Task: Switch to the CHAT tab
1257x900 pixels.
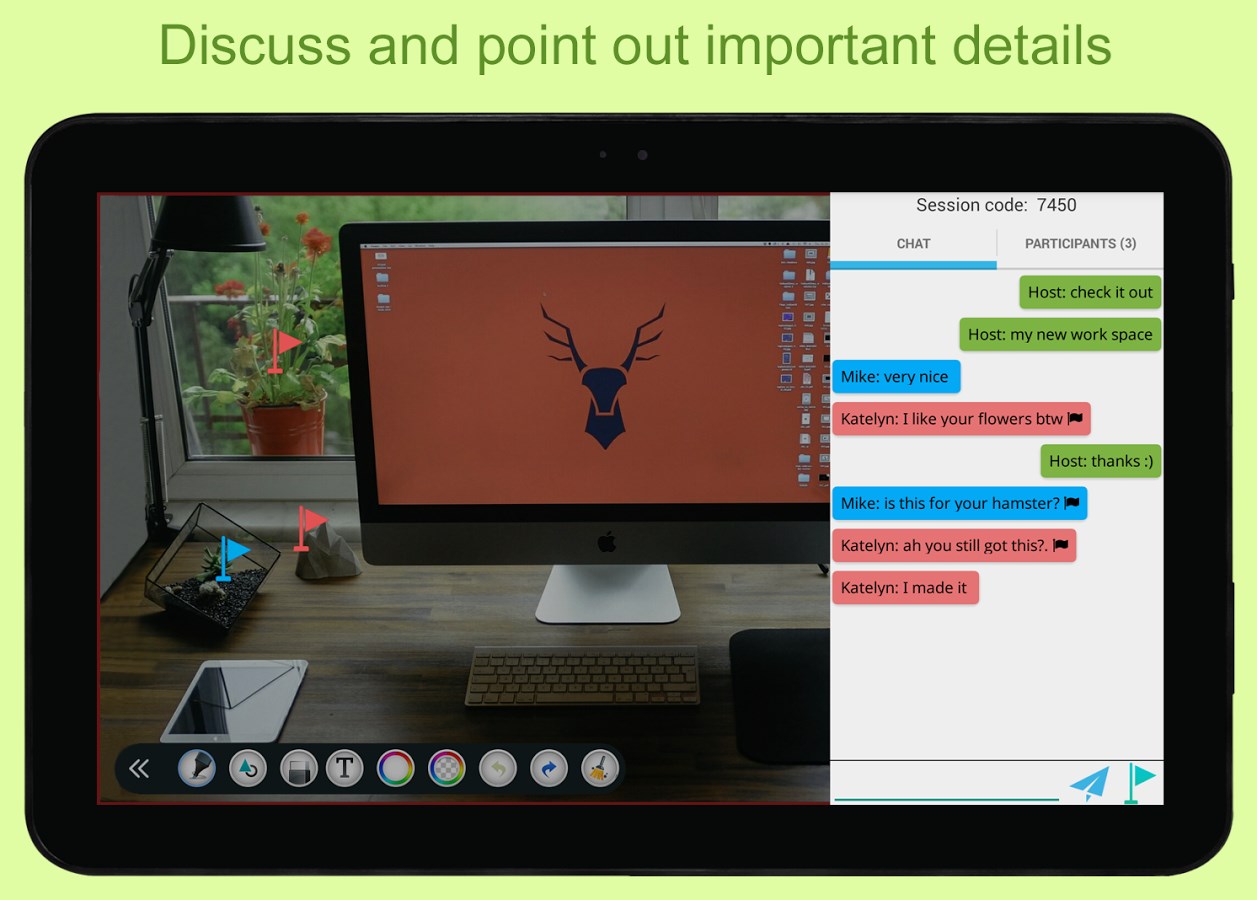Action: click(x=912, y=243)
